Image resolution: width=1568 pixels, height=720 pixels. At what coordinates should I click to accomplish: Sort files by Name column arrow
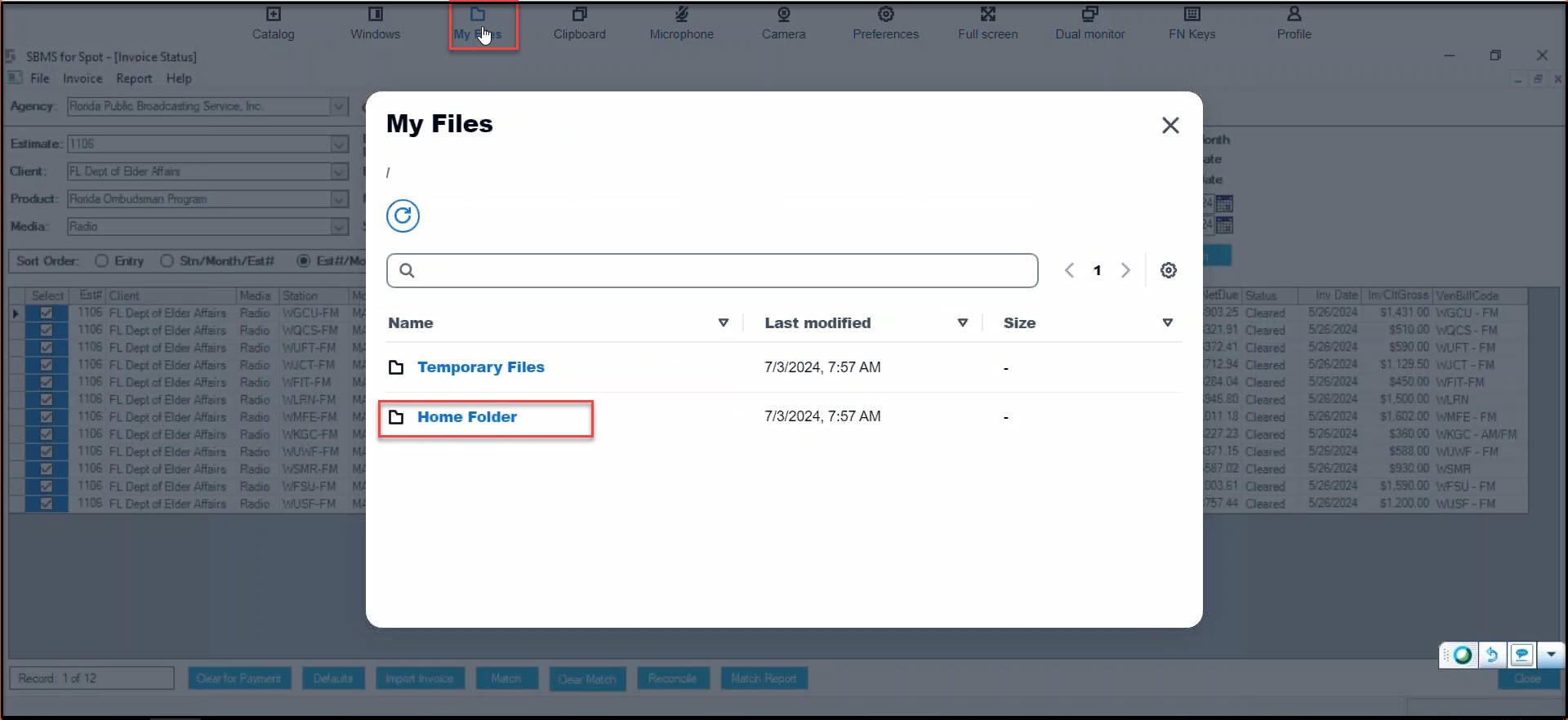point(723,323)
